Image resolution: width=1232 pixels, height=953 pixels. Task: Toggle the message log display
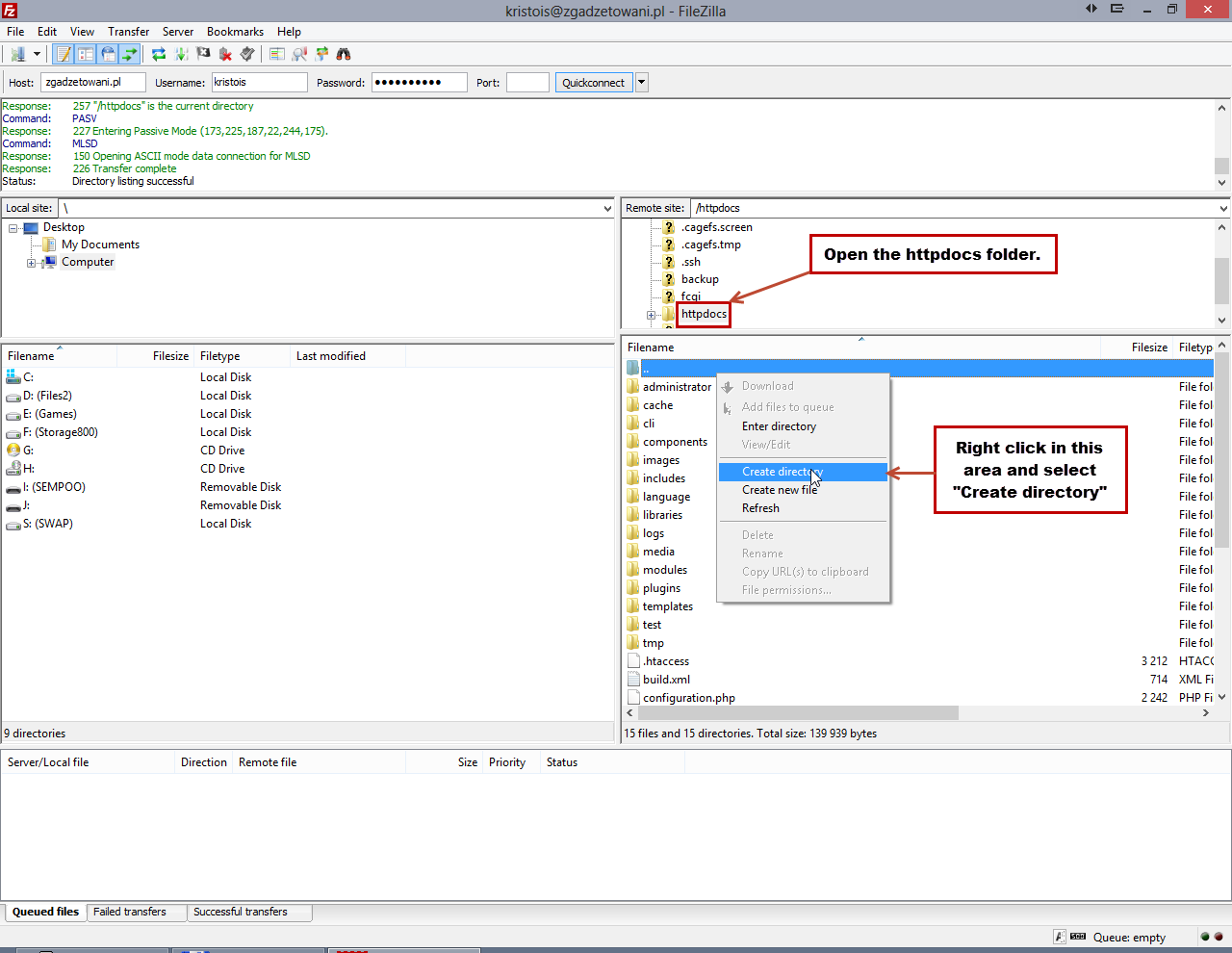(64, 55)
